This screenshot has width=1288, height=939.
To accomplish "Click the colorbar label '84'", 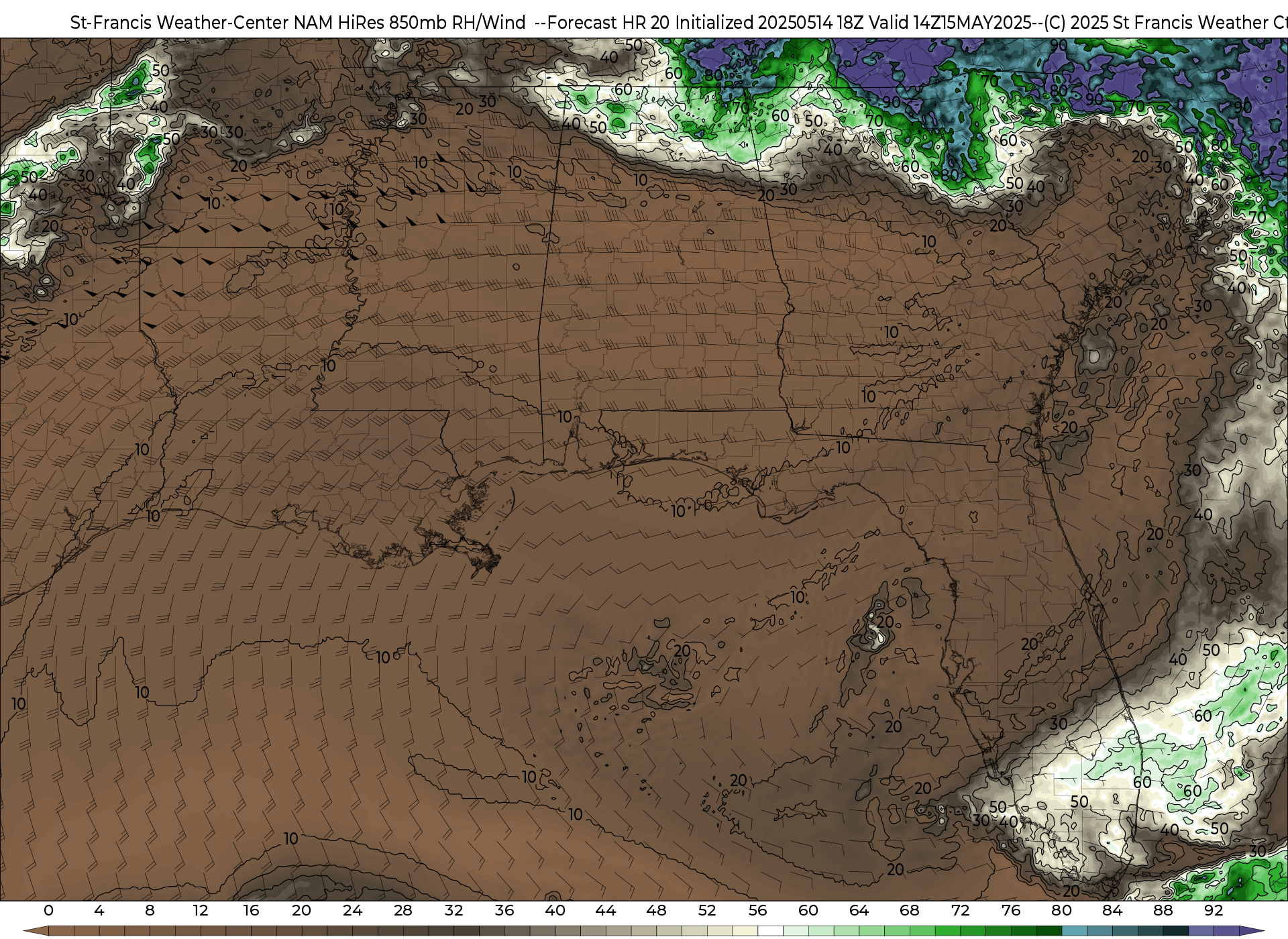I will 1112,910.
